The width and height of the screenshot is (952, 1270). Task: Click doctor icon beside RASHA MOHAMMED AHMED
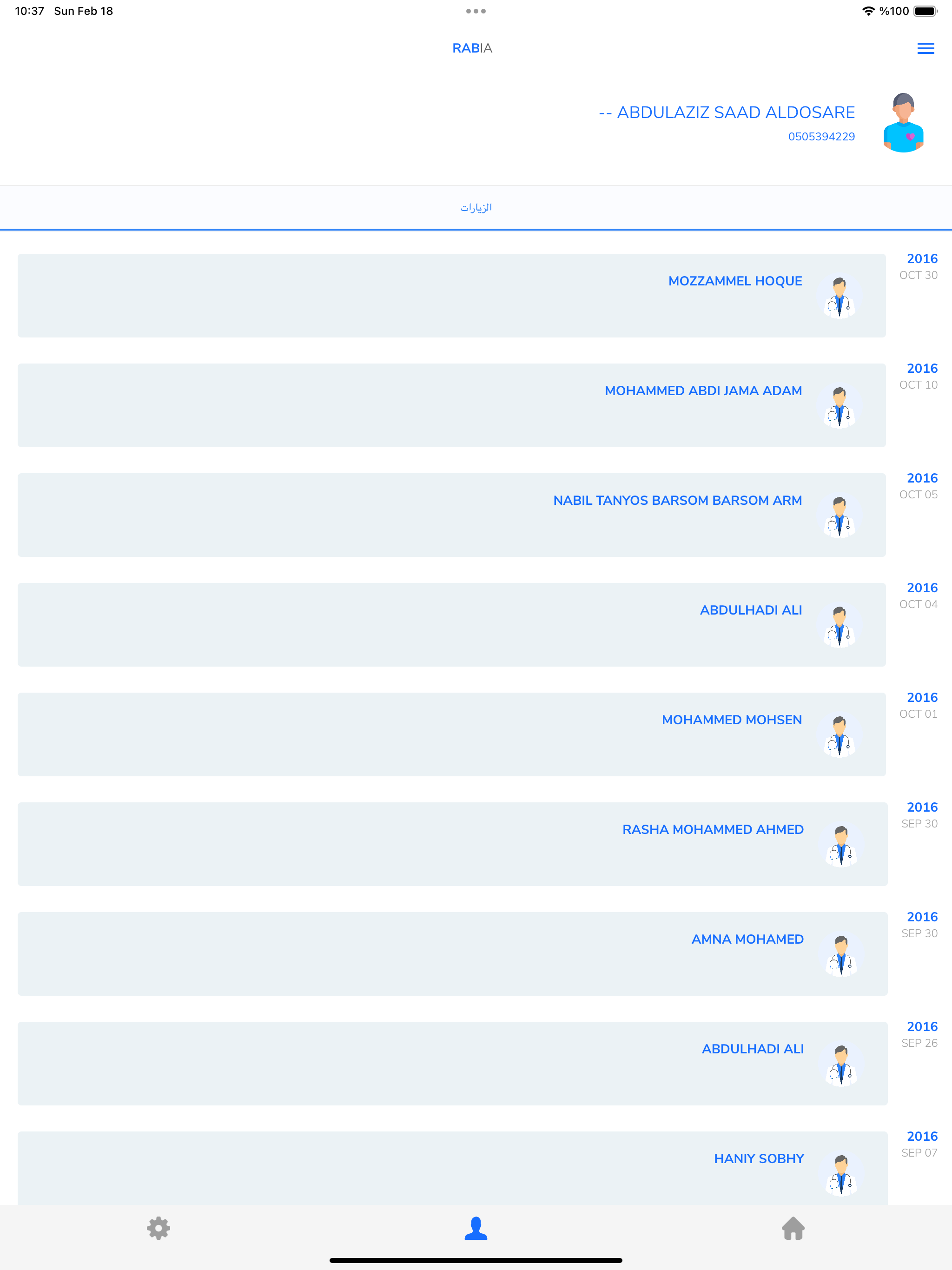coord(841,845)
